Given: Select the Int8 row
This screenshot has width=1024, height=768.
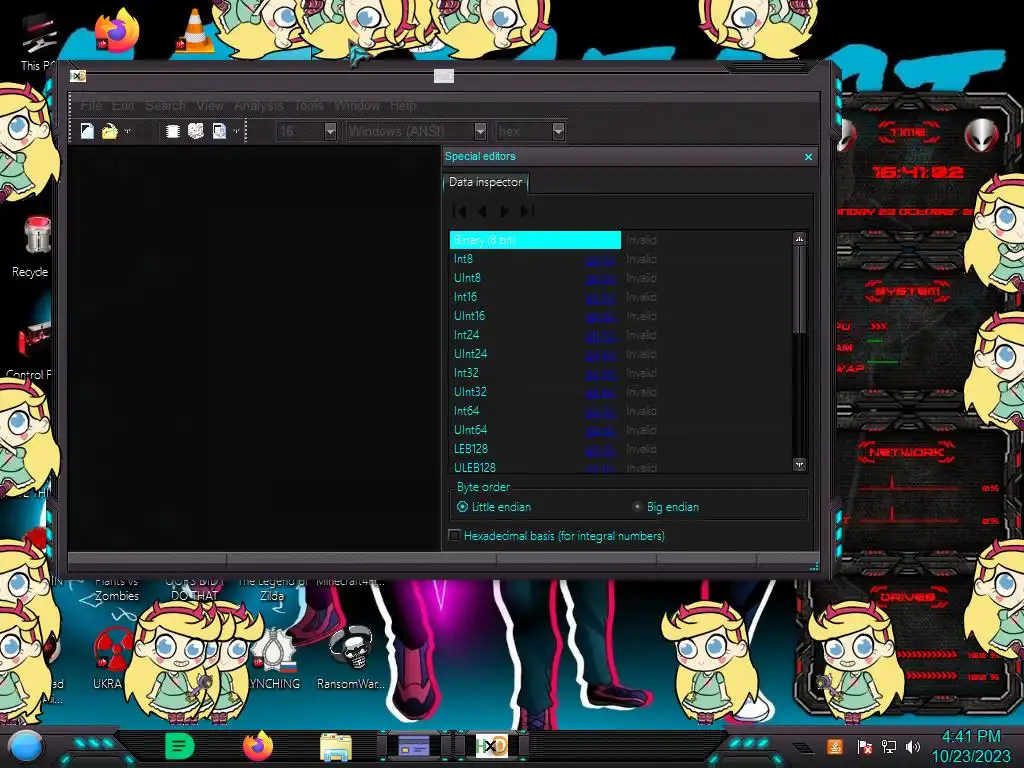Looking at the screenshot, I should (620, 259).
